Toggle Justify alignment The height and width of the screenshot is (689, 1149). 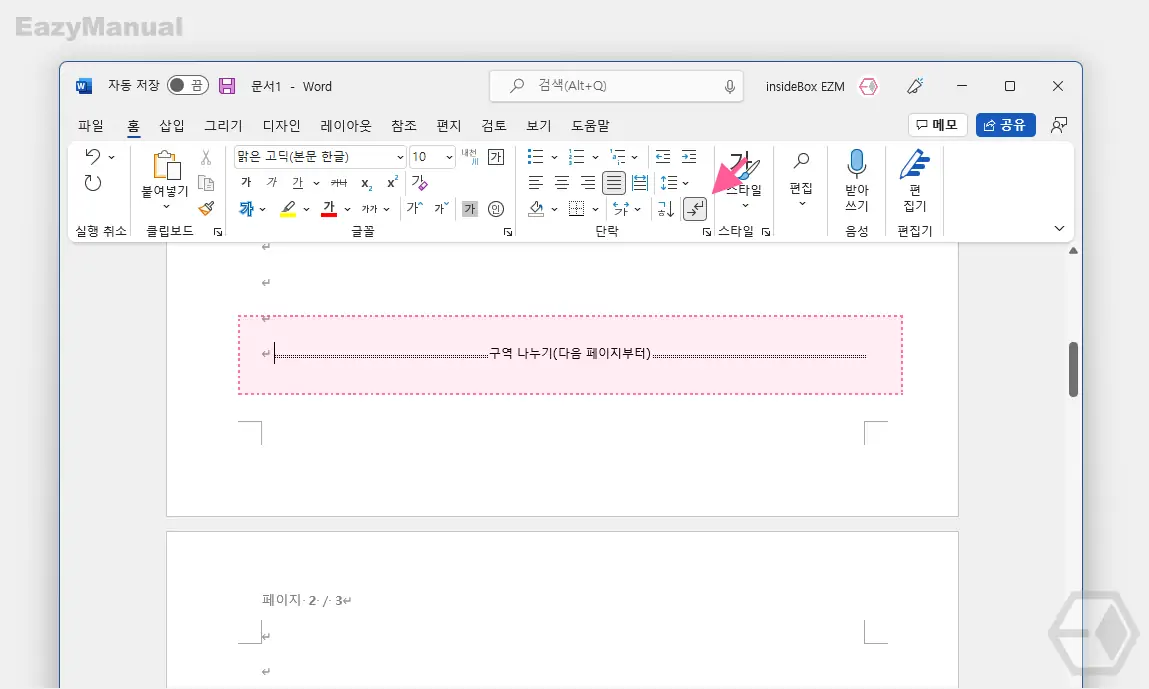click(614, 183)
